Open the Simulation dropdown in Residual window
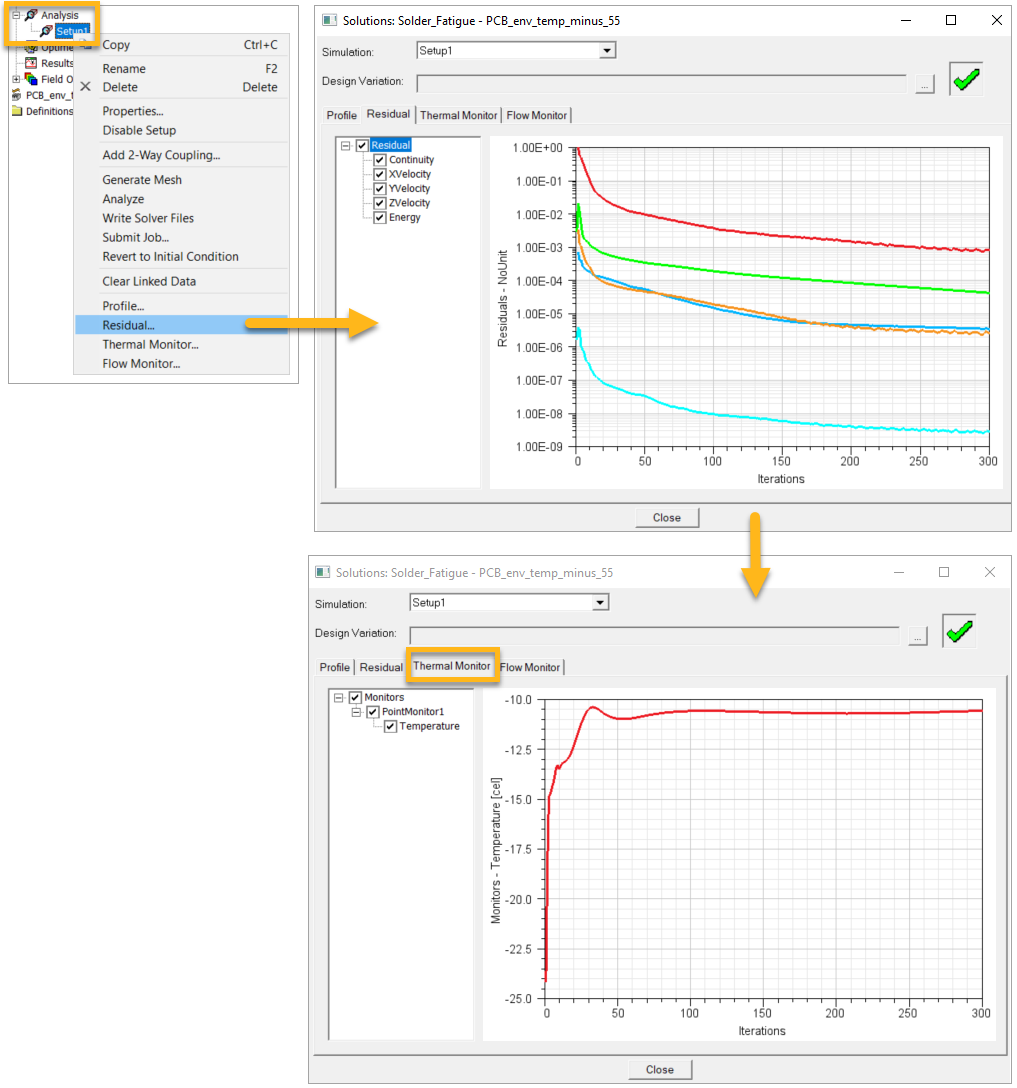The width and height of the screenshot is (1017, 1088). pyautogui.click(x=607, y=50)
